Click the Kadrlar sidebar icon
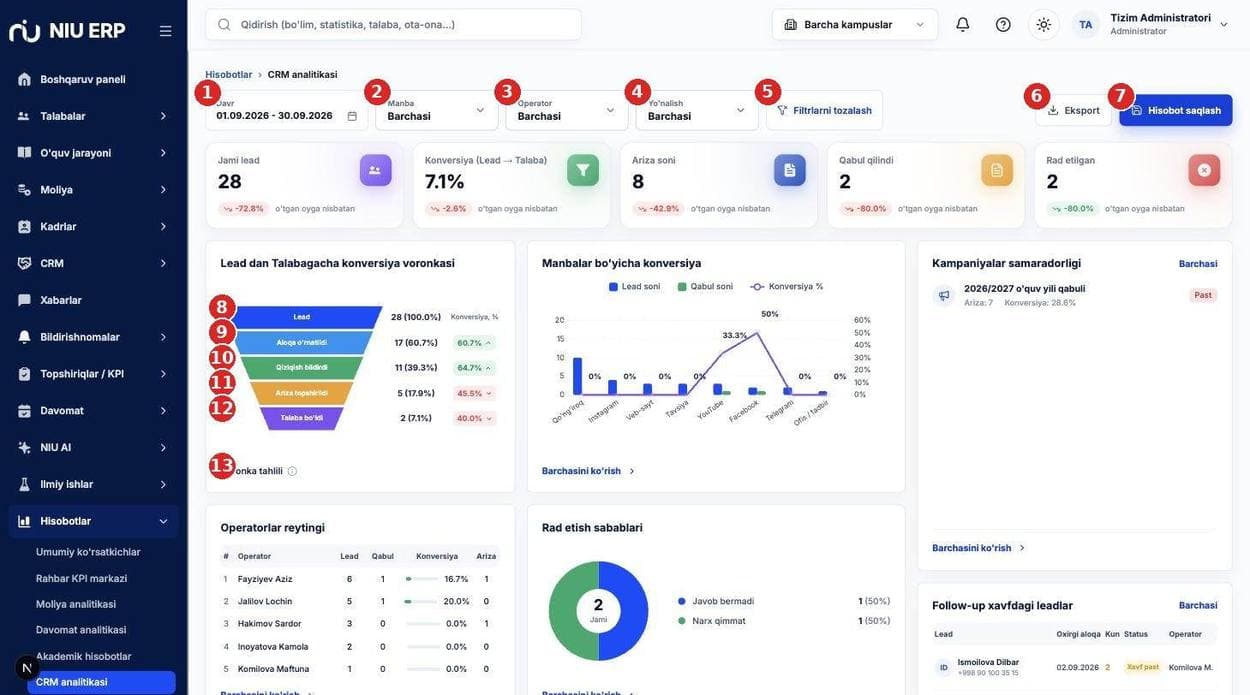 24,226
